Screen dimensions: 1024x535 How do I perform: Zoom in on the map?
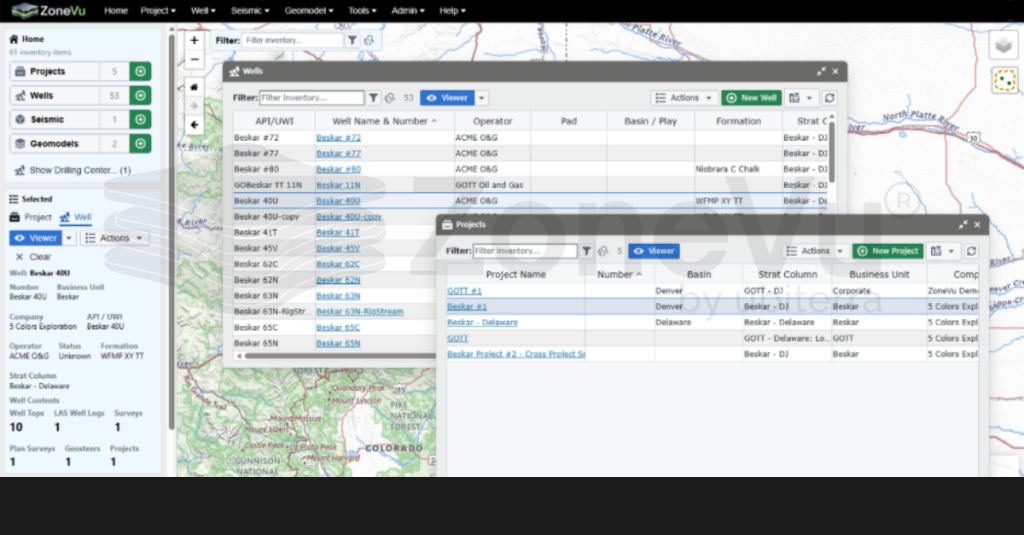tap(194, 41)
